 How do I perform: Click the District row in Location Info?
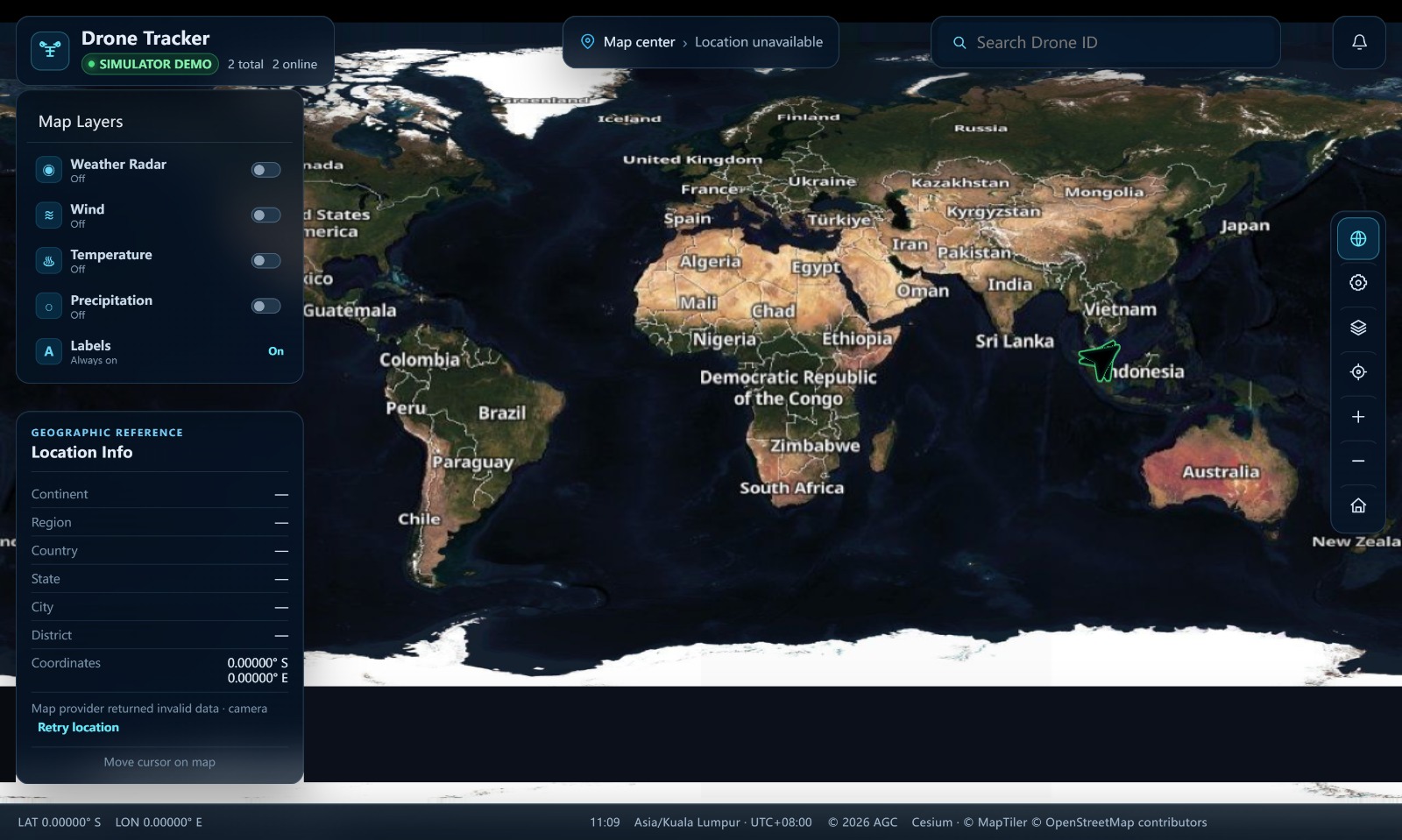[x=159, y=635]
